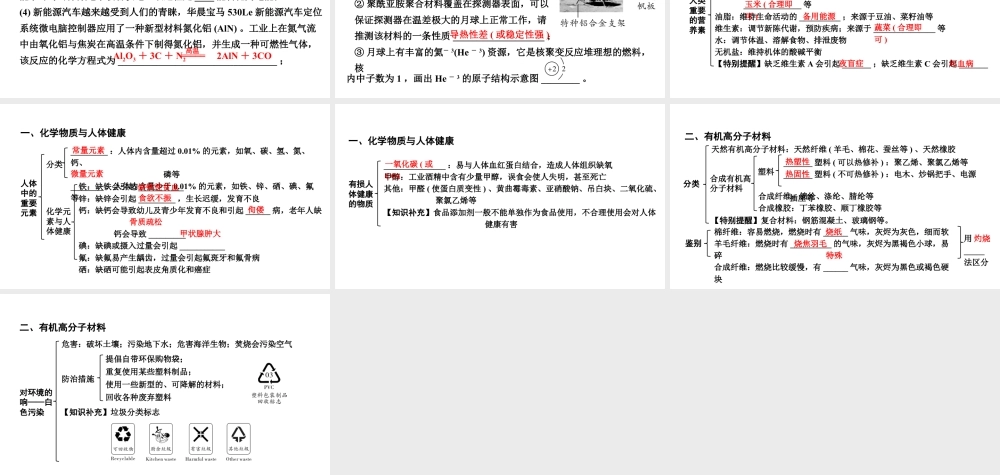Click the red answer '甲状腺肿大'
This screenshot has width=1000, height=475.
click(x=200, y=234)
